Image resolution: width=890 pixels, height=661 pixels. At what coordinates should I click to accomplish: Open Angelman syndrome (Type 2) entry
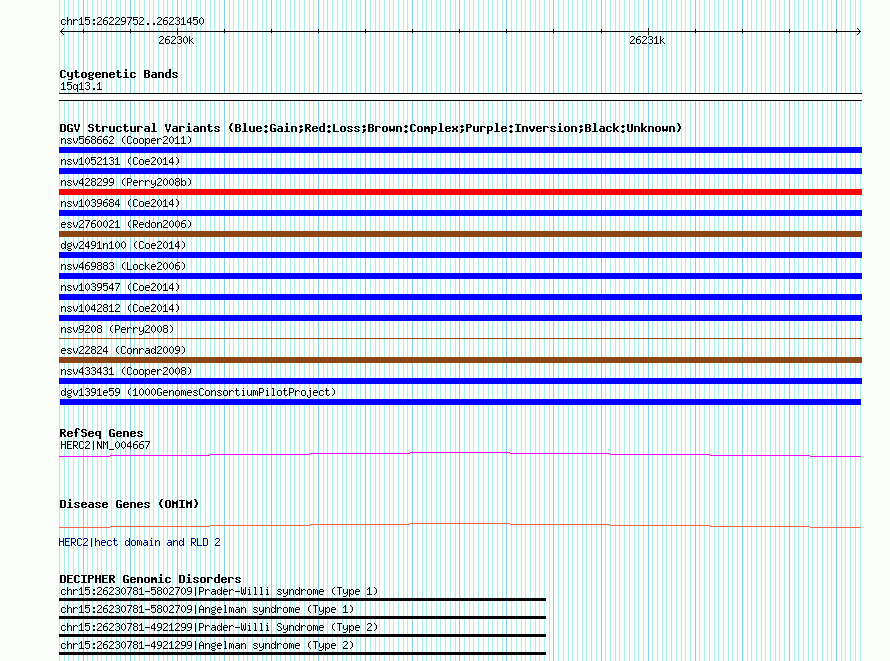207,646
